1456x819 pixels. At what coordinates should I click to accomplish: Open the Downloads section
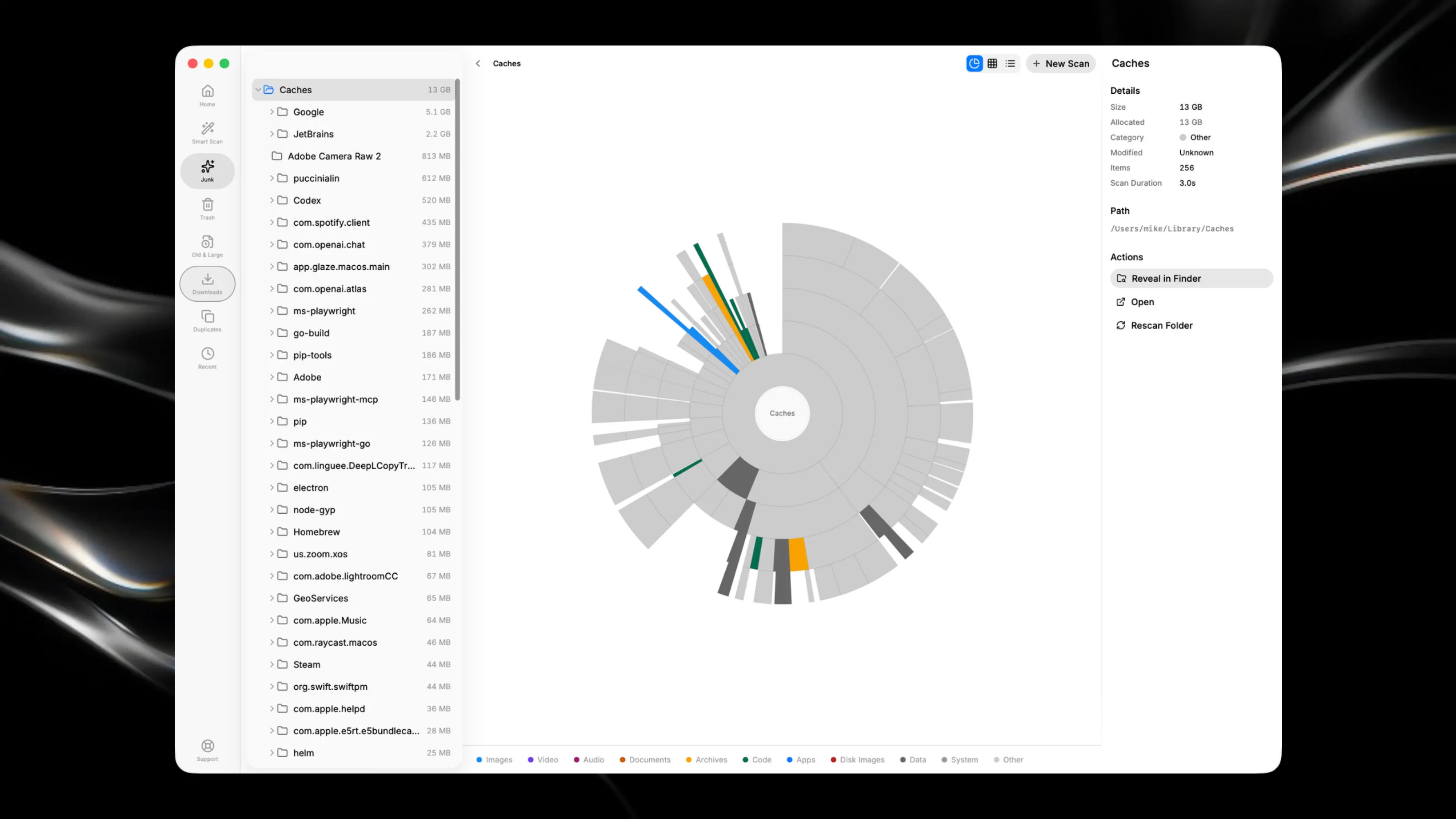click(x=207, y=283)
